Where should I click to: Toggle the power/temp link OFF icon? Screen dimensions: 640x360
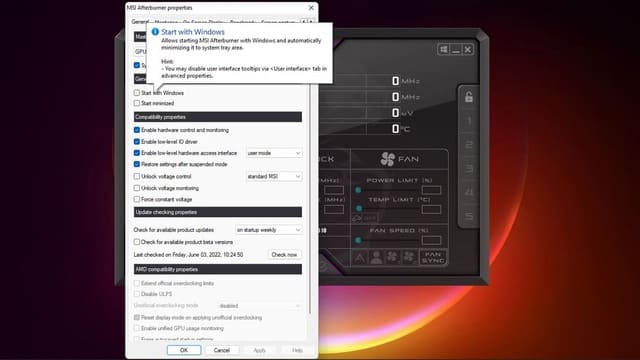tap(365, 218)
